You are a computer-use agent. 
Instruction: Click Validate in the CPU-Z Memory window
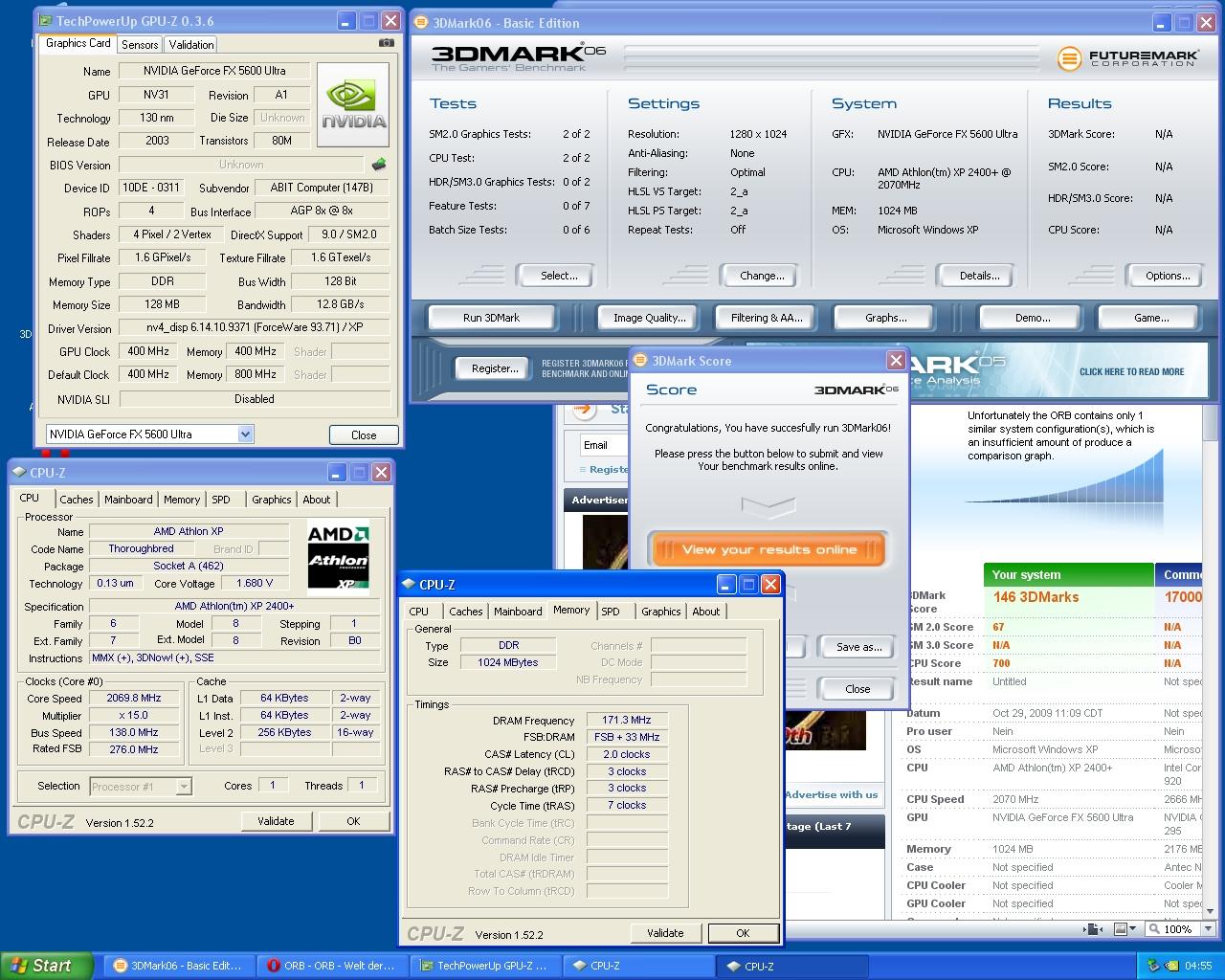point(665,933)
